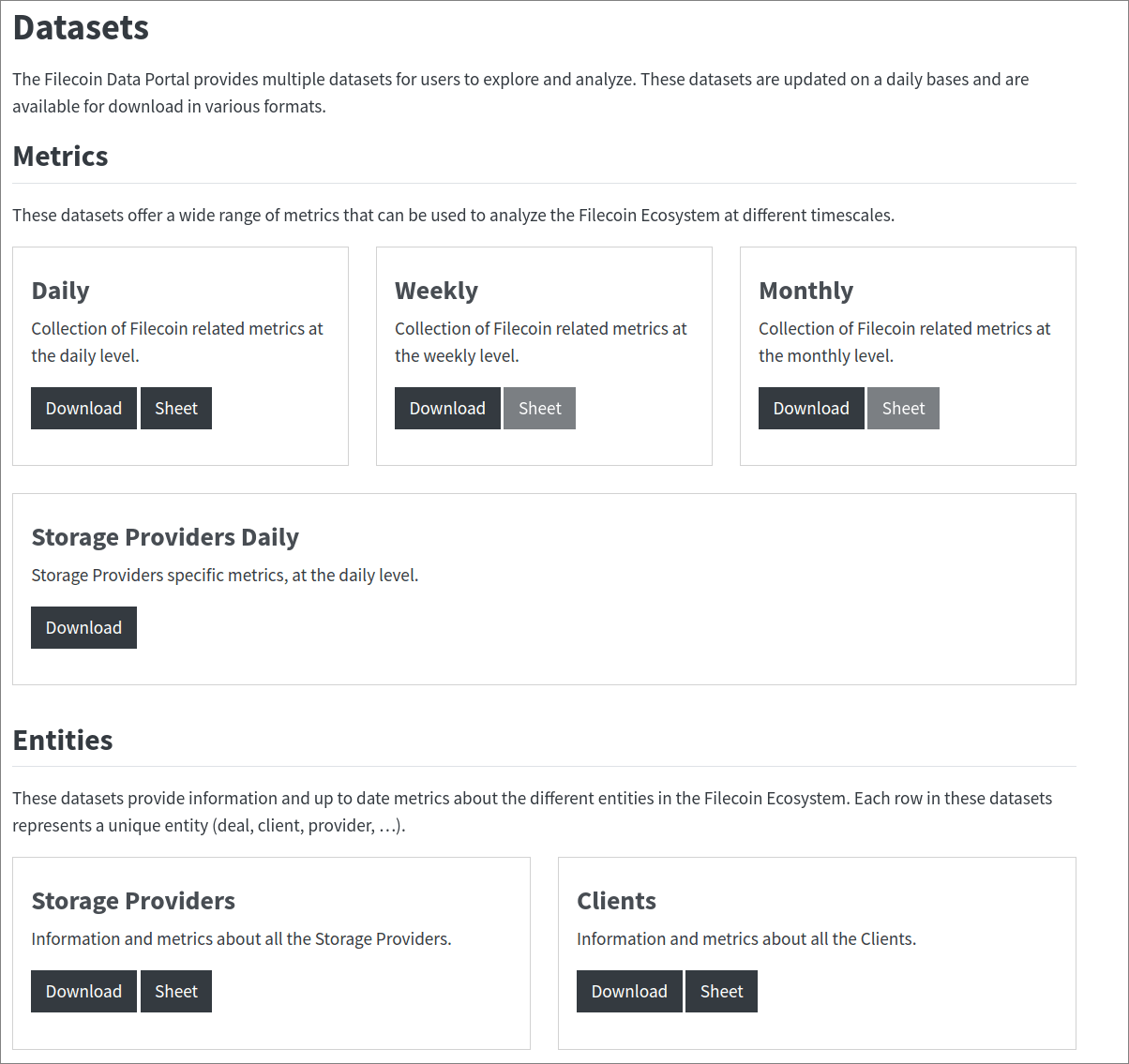The height and width of the screenshot is (1064, 1129).
Task: Open the Monthly metrics Sheet
Action: pyautogui.click(x=903, y=409)
